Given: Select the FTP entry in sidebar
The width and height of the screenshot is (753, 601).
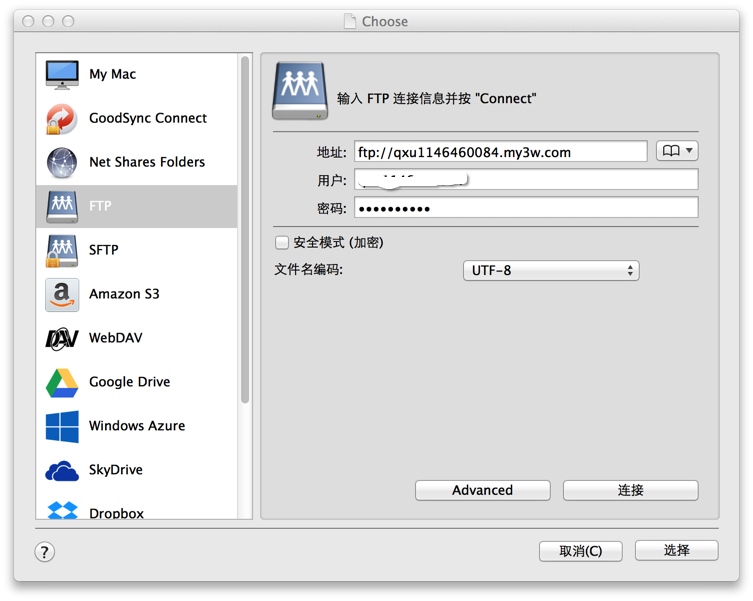Looking at the screenshot, I should (x=136, y=206).
